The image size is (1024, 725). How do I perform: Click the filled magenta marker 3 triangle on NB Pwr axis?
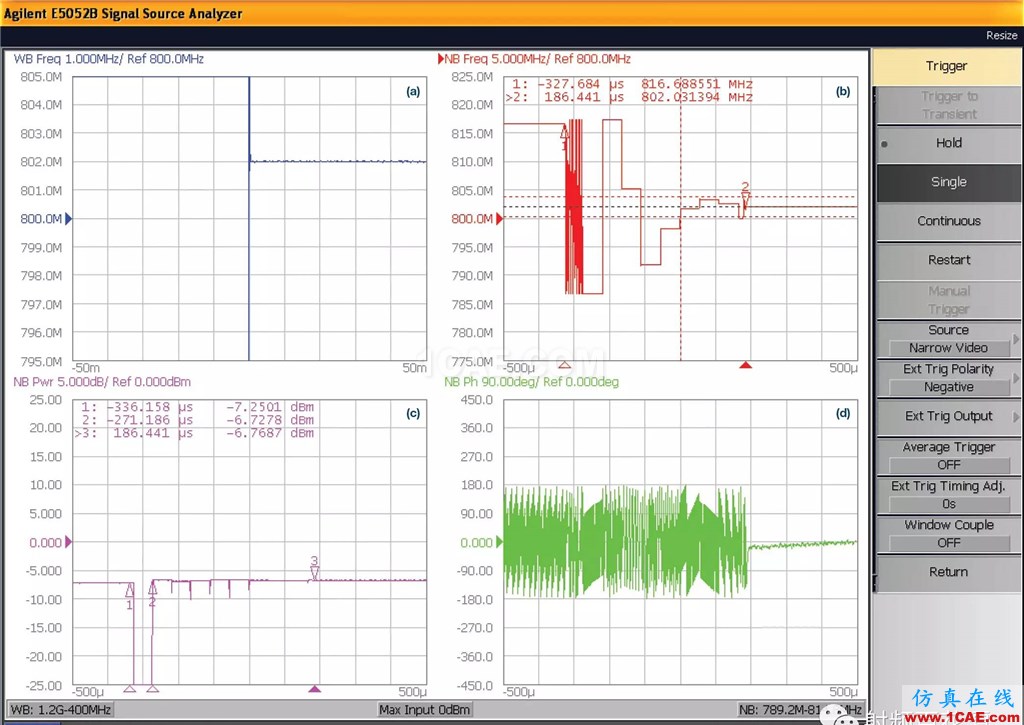[315, 688]
